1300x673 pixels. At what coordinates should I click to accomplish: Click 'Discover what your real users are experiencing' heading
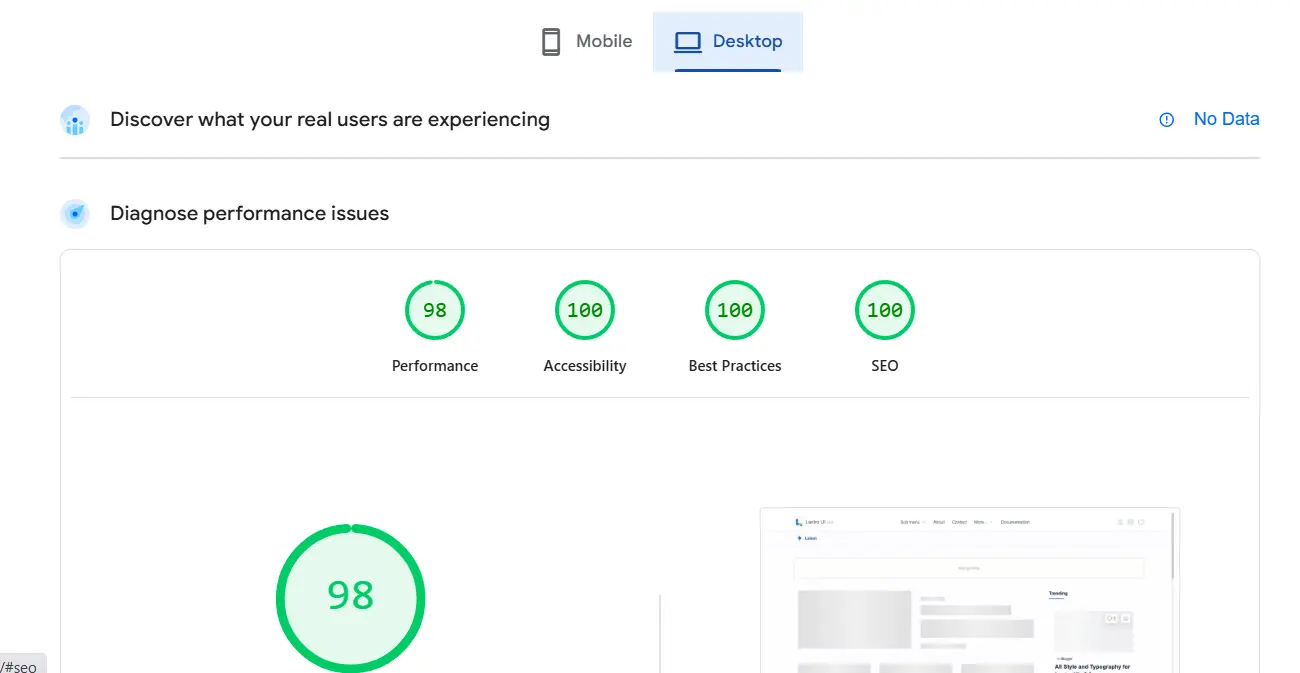330,120
